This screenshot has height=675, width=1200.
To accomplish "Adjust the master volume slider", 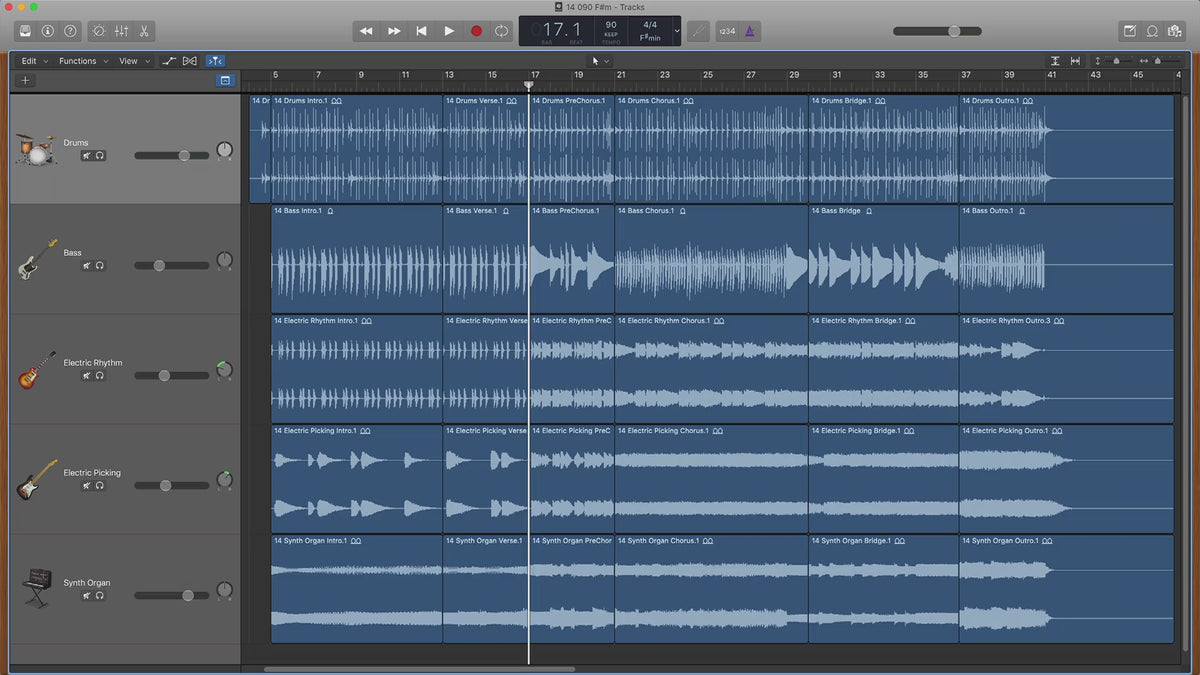I will click(x=954, y=31).
